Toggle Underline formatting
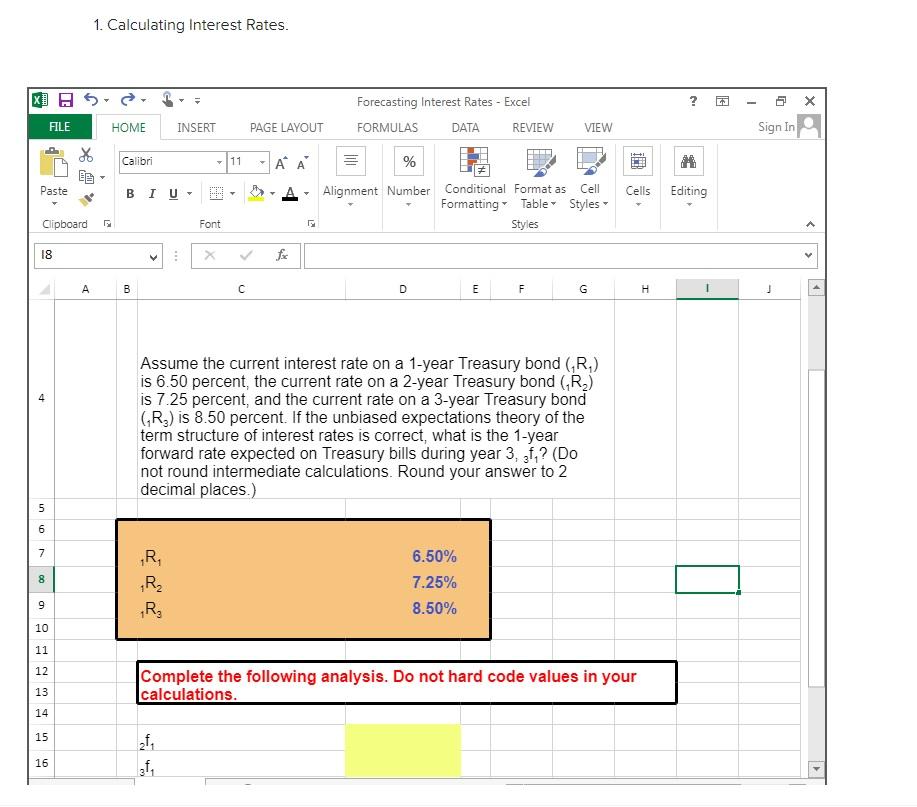 click(173, 194)
